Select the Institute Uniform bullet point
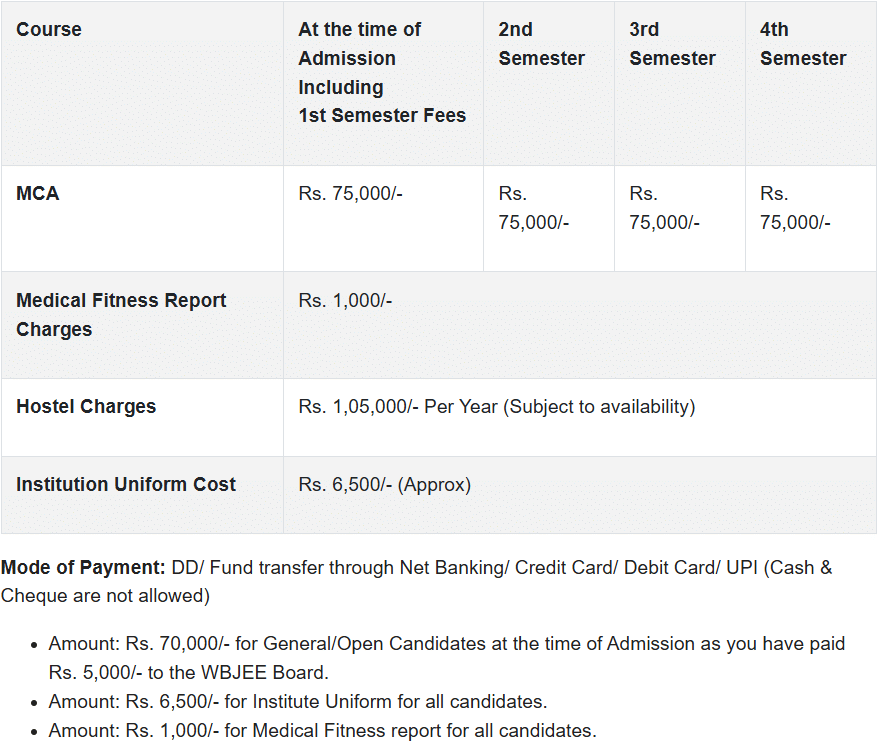The height and width of the screenshot is (753, 877). [297, 702]
